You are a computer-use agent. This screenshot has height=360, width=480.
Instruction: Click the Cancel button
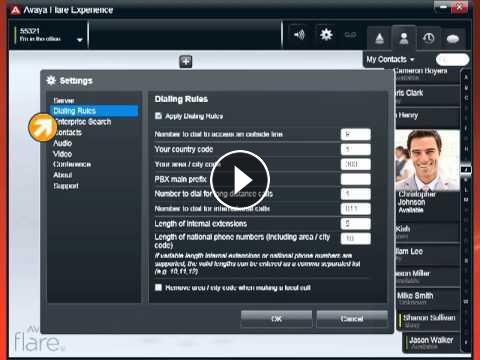pos(352,319)
